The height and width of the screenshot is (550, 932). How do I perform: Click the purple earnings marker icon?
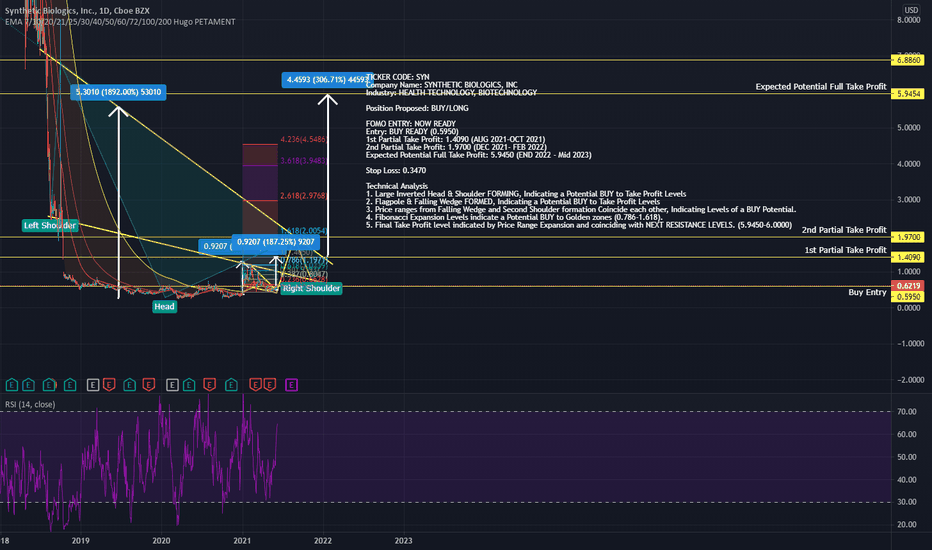[x=291, y=385]
